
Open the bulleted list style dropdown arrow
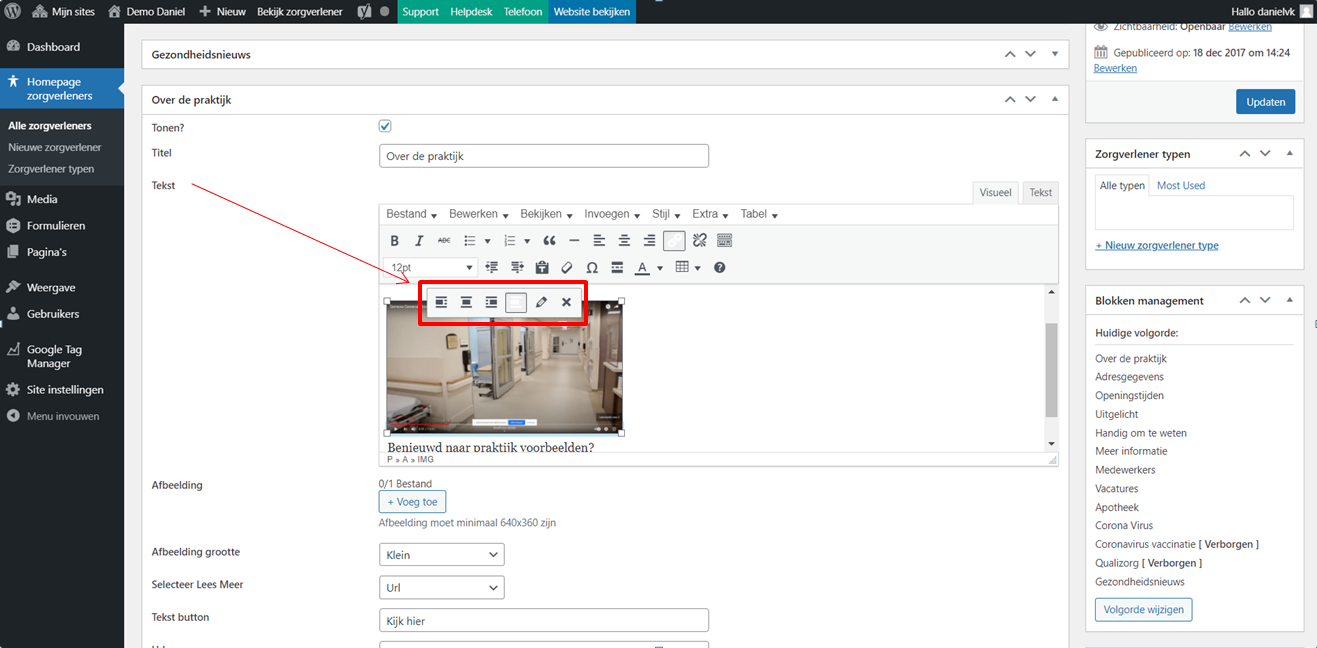487,241
